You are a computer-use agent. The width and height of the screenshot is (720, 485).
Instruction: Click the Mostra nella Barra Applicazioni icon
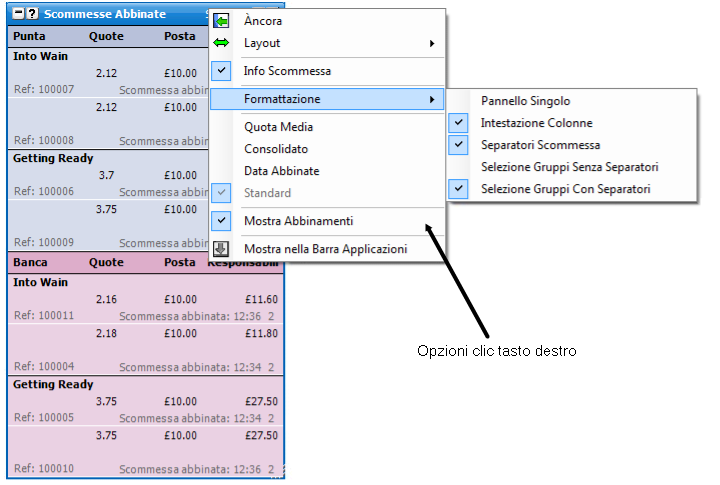click(221, 248)
